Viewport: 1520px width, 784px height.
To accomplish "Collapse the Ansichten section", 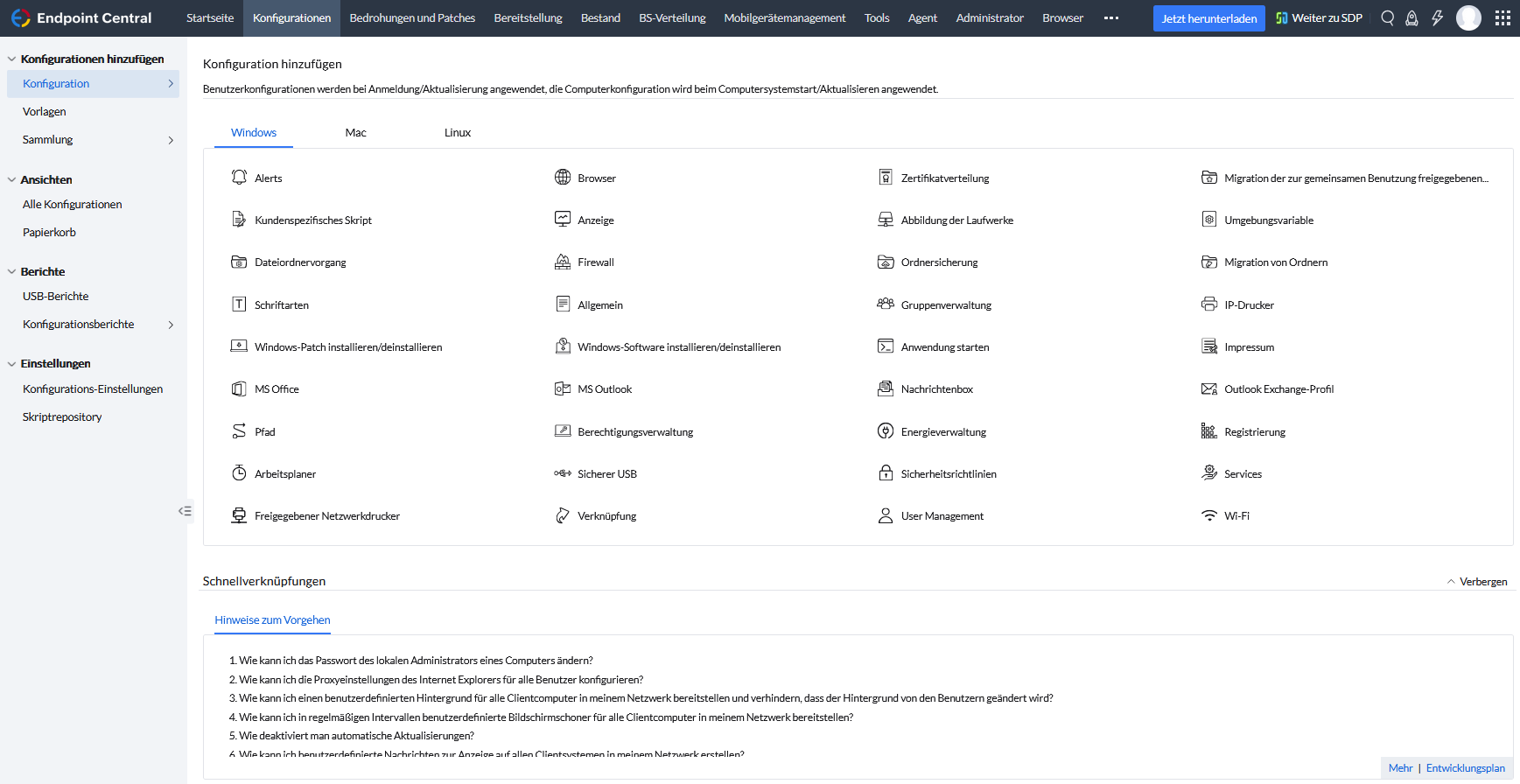I will [x=11, y=179].
